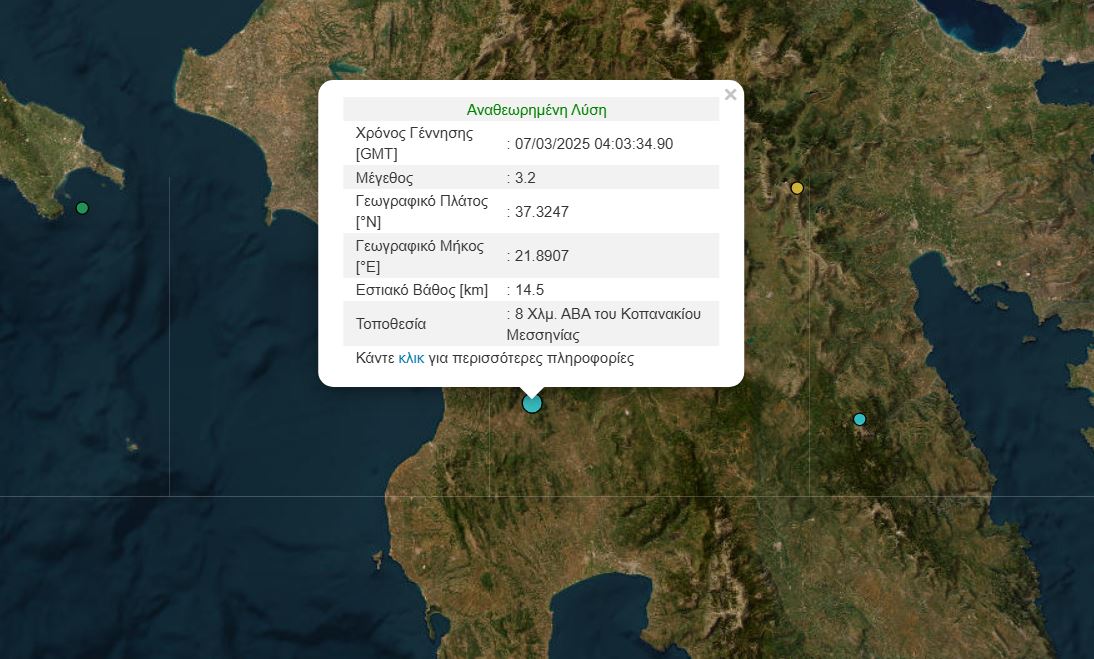The width and height of the screenshot is (1094, 659).
Task: Click the 'Τοποθεσία' row label
Action: pyautogui.click(x=391, y=324)
